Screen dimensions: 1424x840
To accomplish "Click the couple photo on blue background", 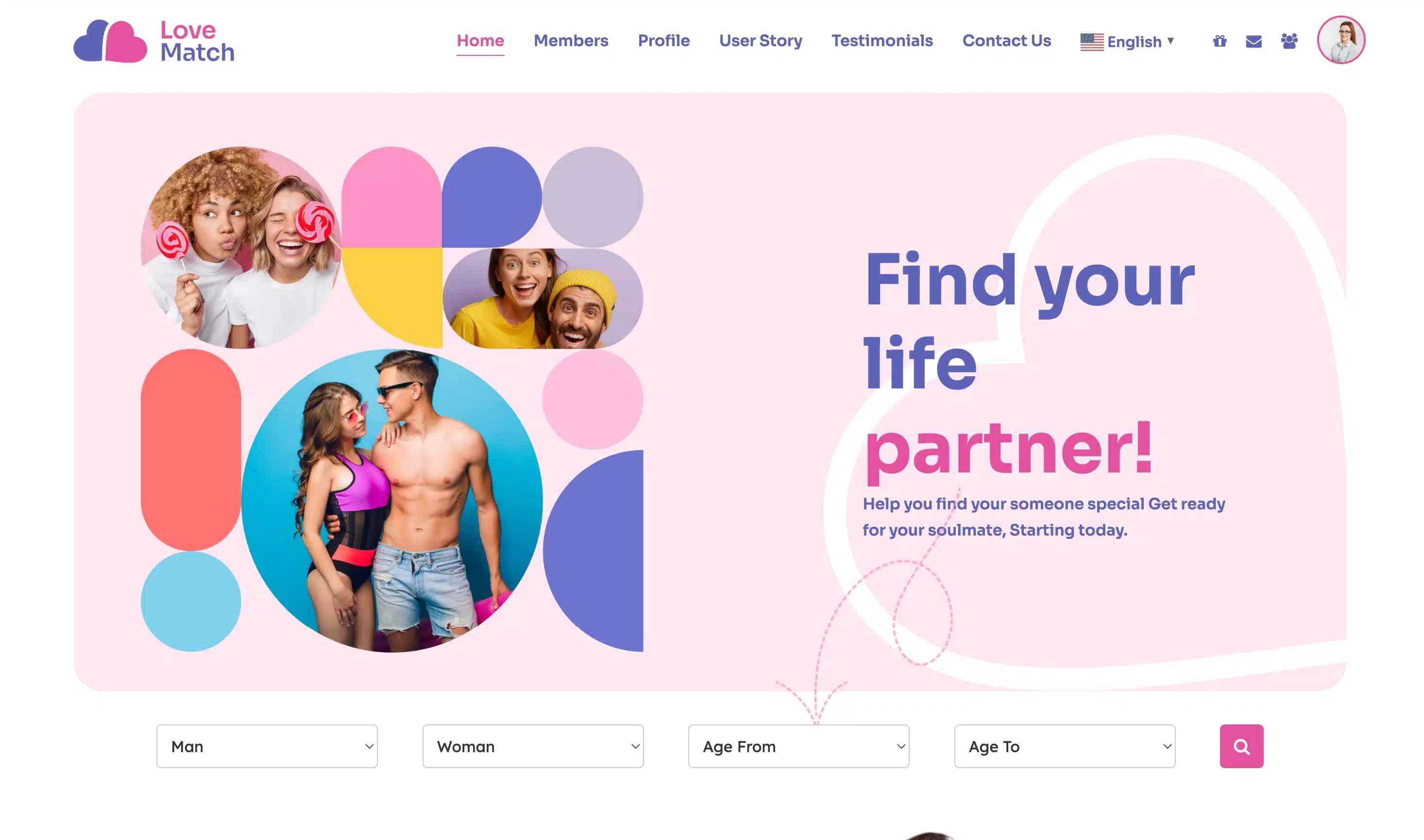I will pyautogui.click(x=392, y=501).
